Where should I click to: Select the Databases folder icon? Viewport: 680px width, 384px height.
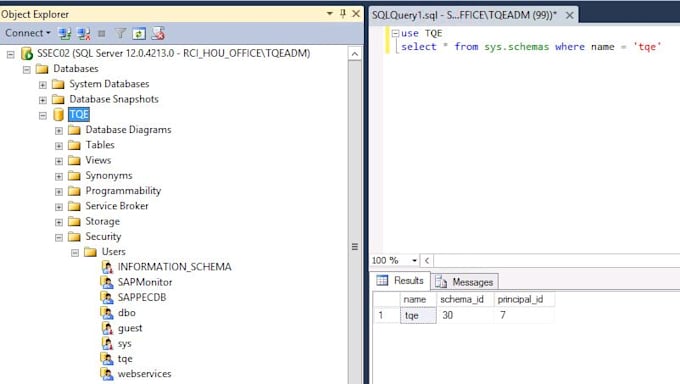pos(42,69)
